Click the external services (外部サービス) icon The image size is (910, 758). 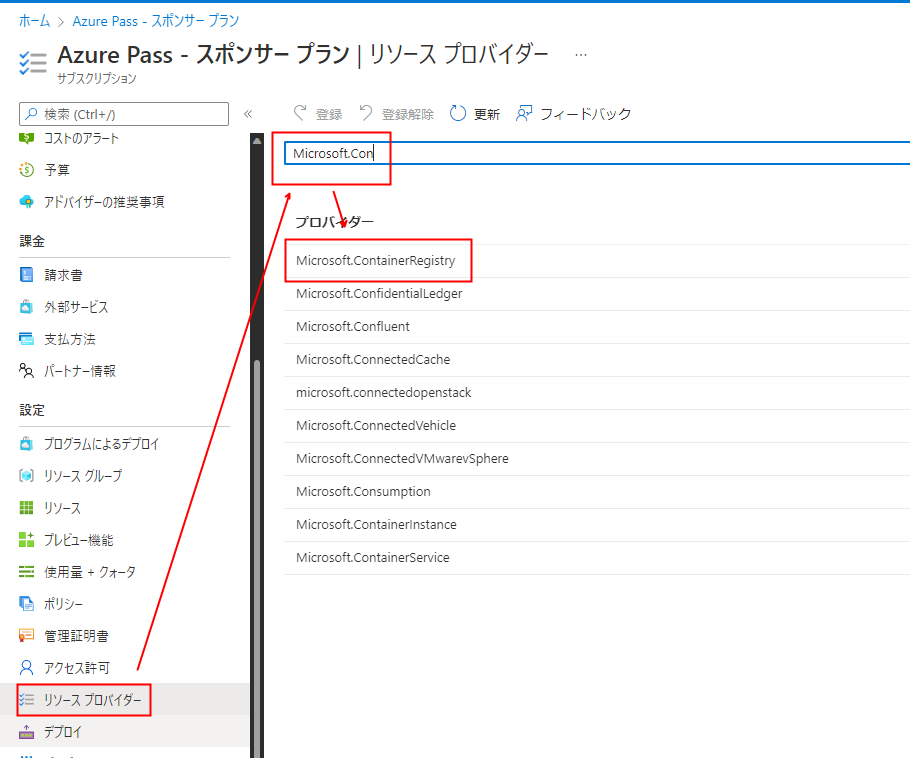coord(26,306)
